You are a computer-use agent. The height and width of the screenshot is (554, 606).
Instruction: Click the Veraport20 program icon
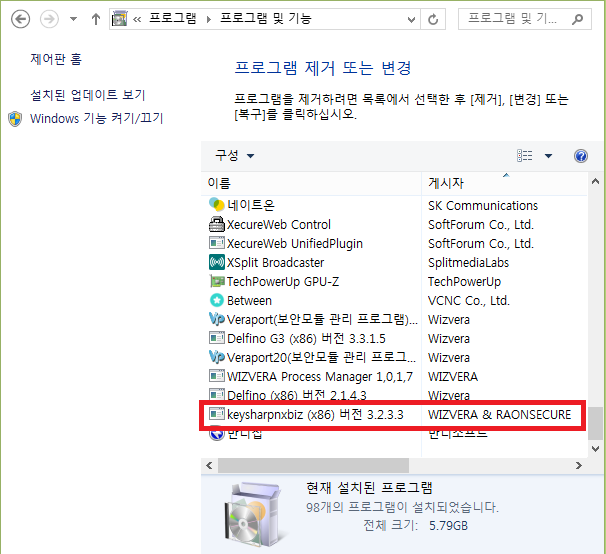point(216,357)
